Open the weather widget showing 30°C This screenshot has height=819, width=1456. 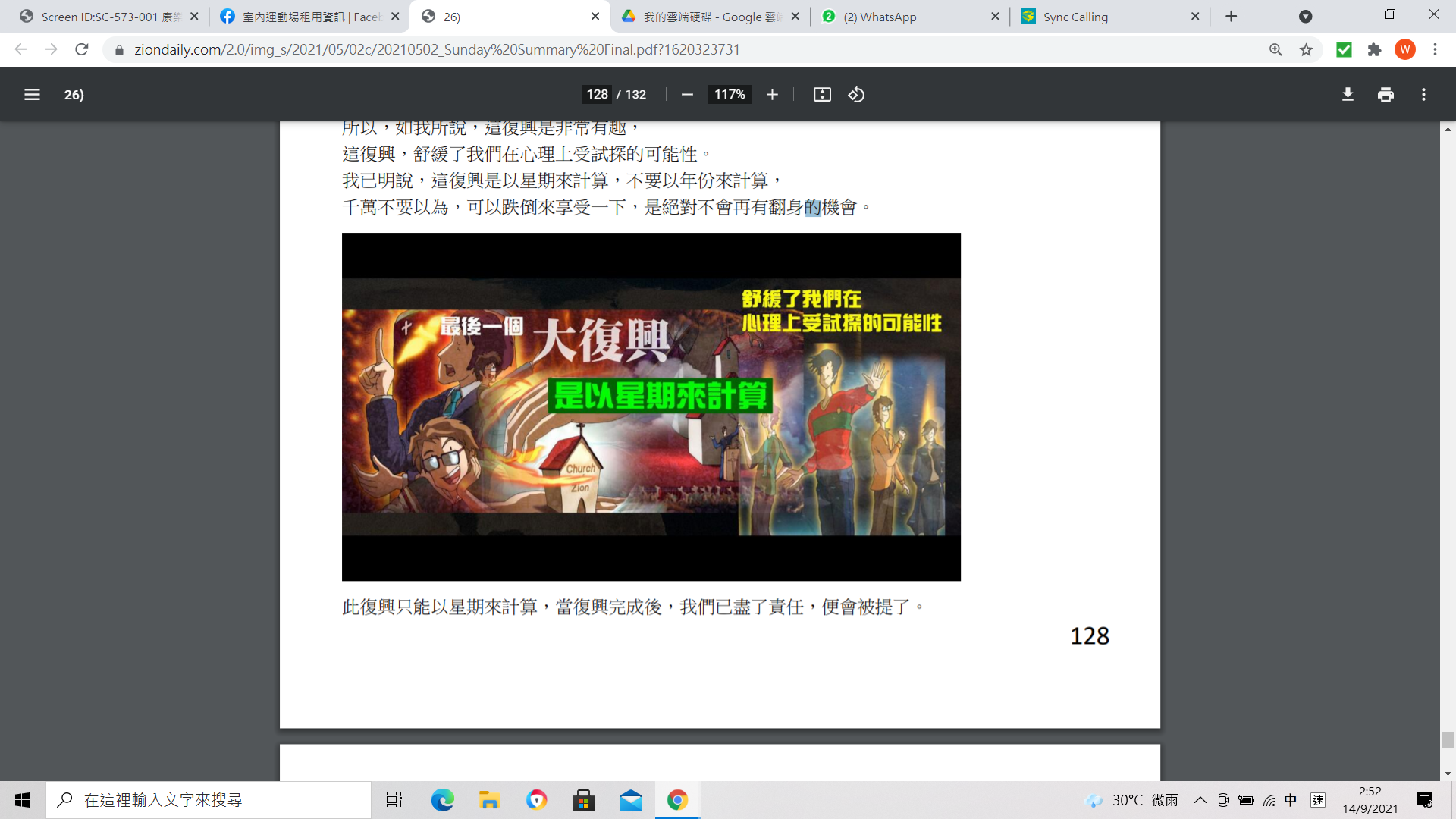tap(1131, 800)
